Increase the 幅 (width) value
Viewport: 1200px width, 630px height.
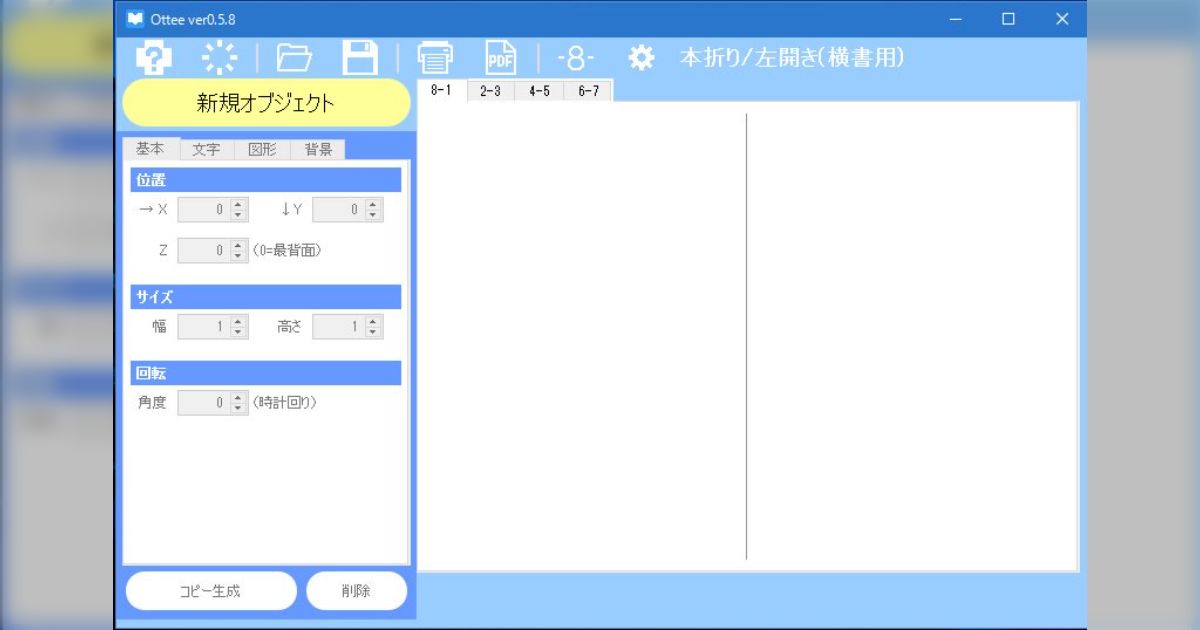tap(237, 321)
